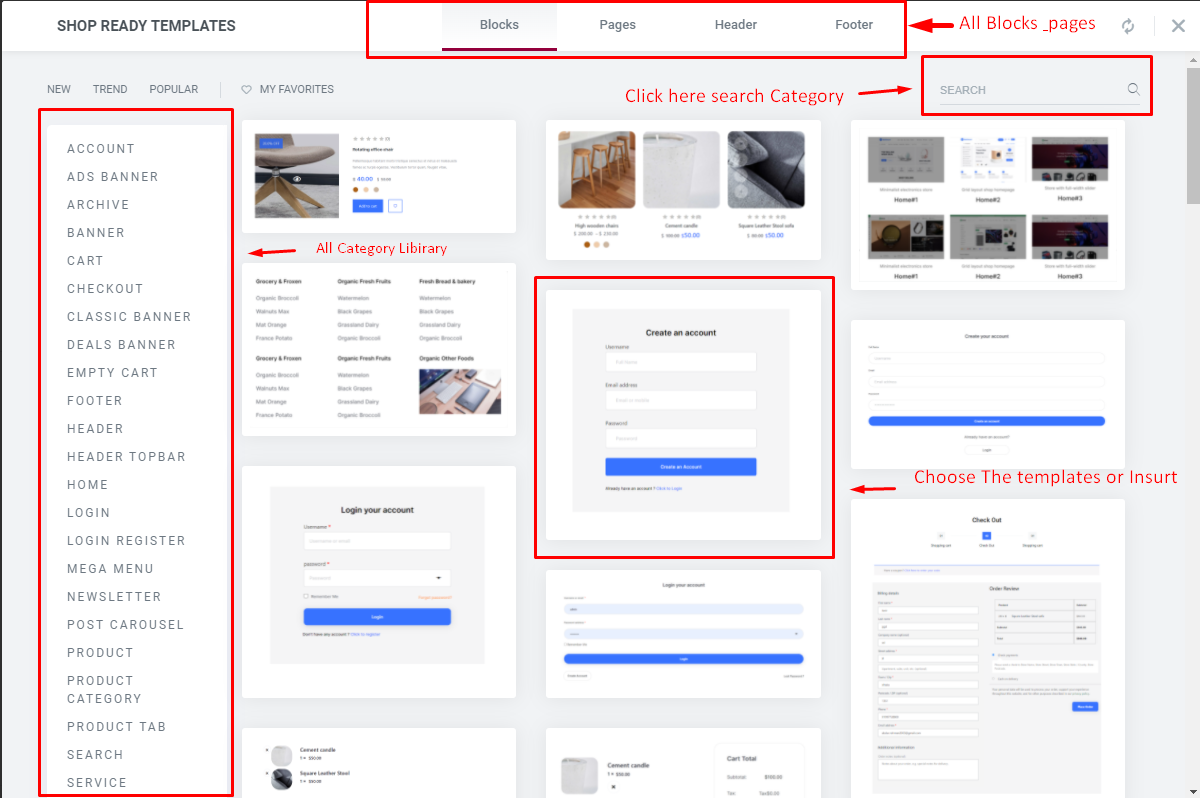
Task: Click remove X under Cement candle cart item
Action: [x=613, y=787]
